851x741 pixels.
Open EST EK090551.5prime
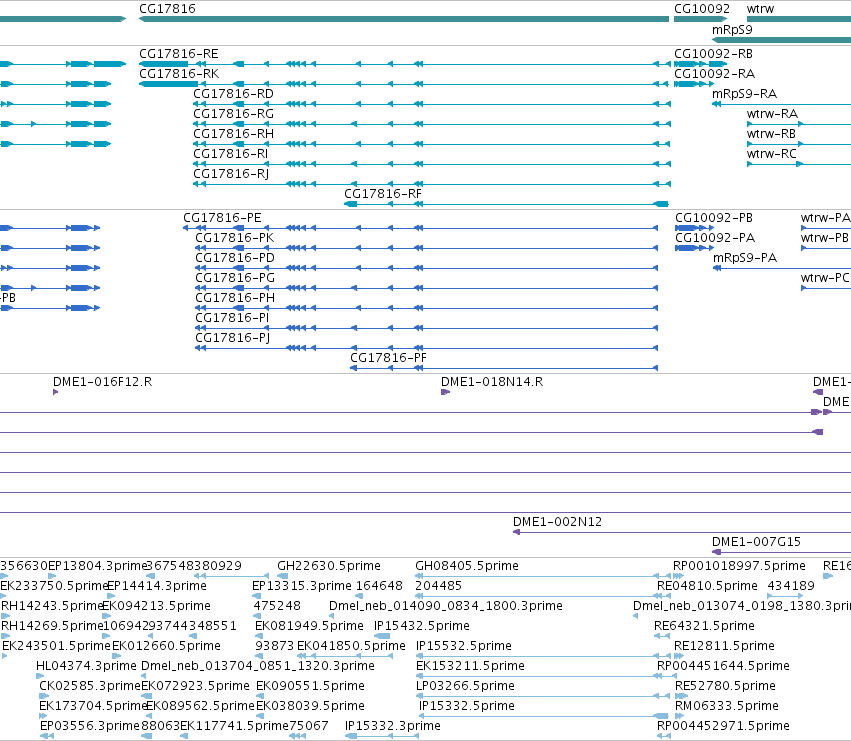pyautogui.click(x=310, y=686)
